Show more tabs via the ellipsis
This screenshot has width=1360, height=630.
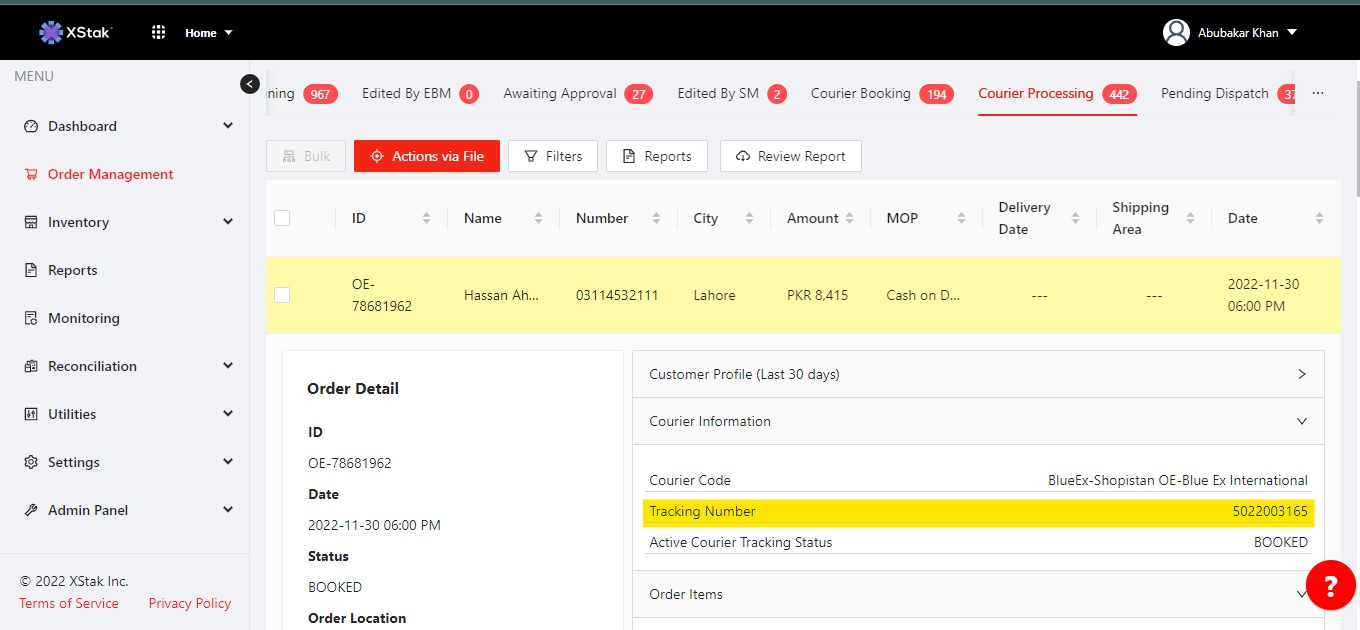[x=1317, y=93]
